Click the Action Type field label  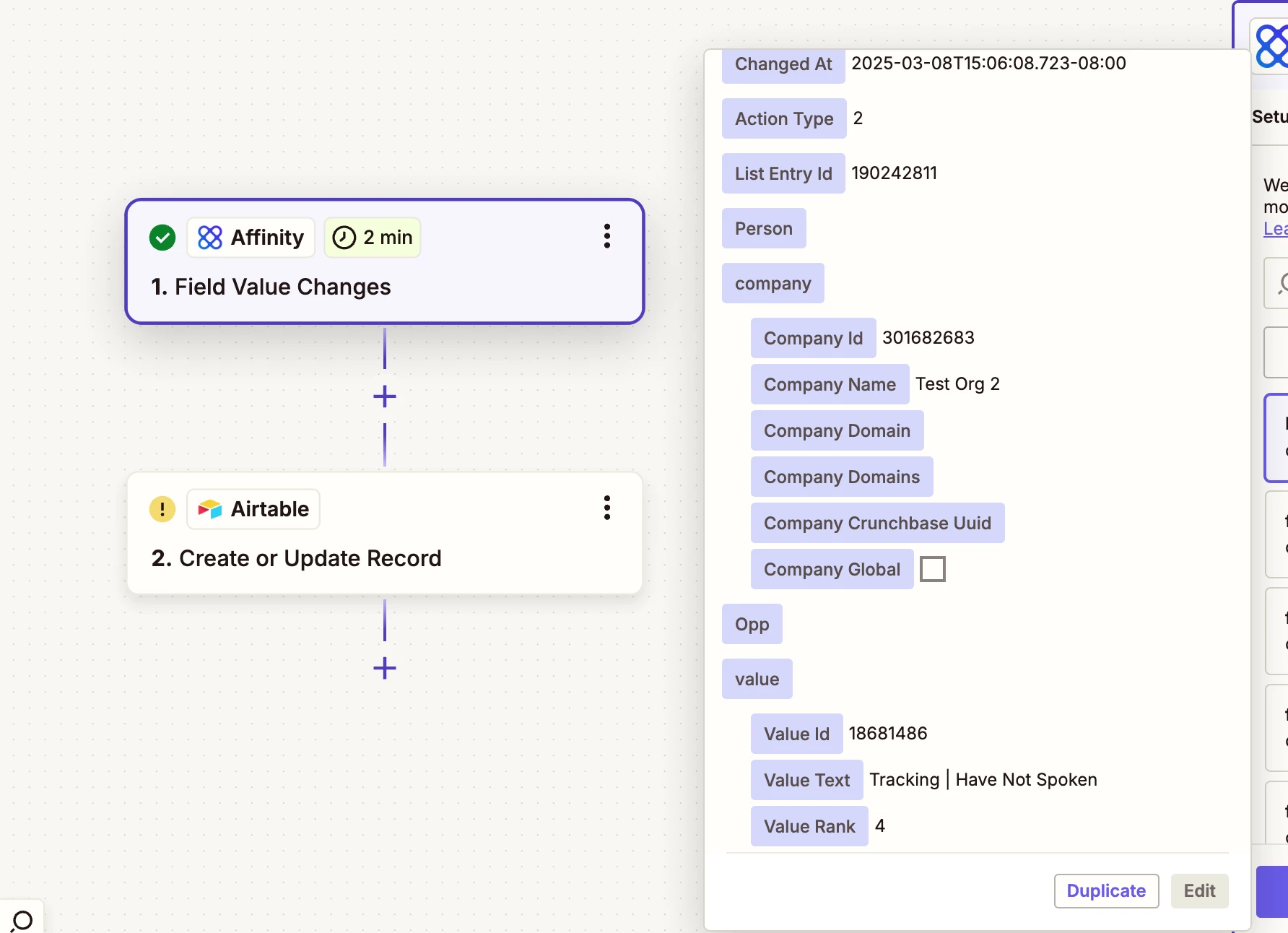pyautogui.click(x=784, y=118)
